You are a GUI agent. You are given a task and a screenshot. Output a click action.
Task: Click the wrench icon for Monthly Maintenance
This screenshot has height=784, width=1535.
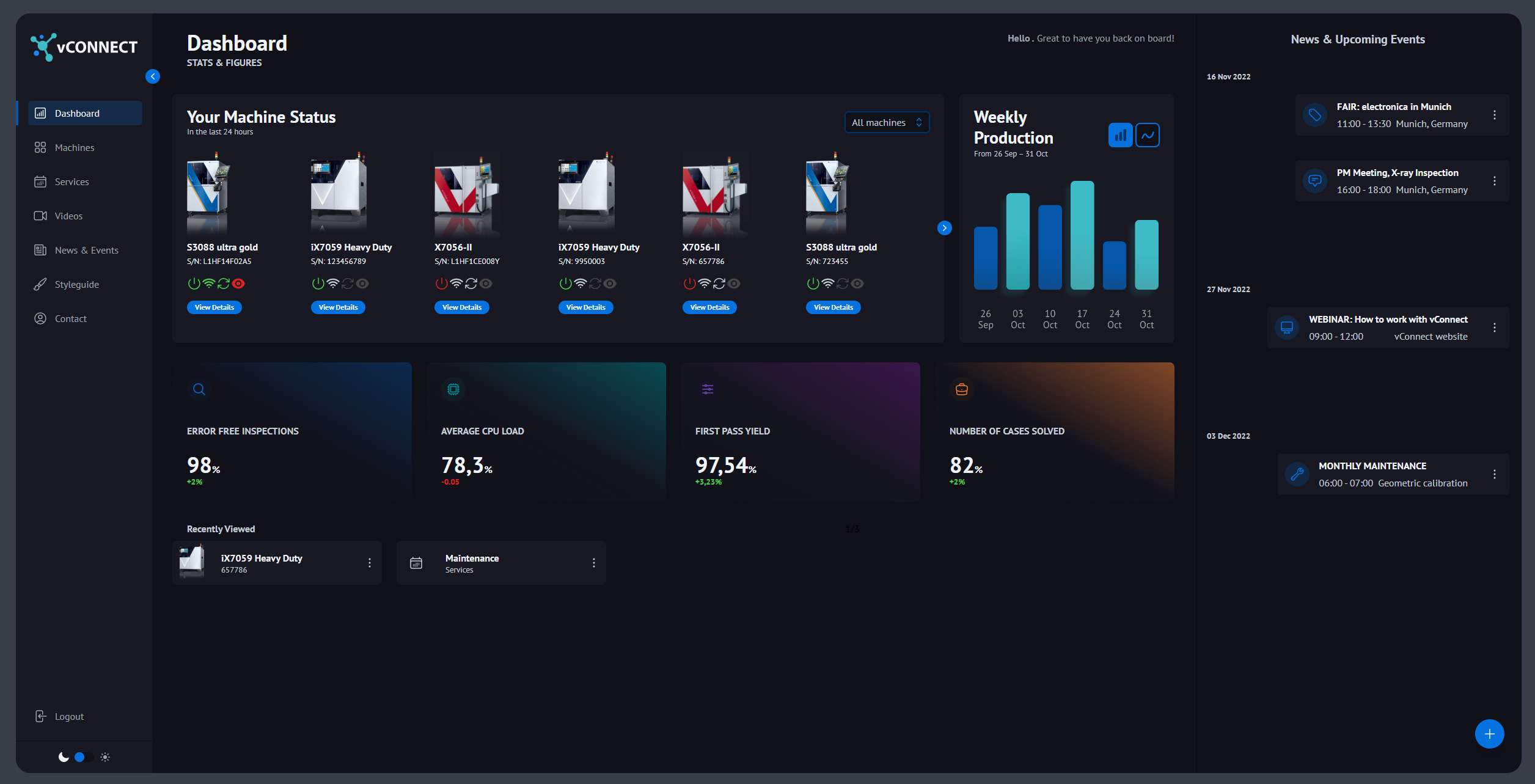[x=1297, y=474]
